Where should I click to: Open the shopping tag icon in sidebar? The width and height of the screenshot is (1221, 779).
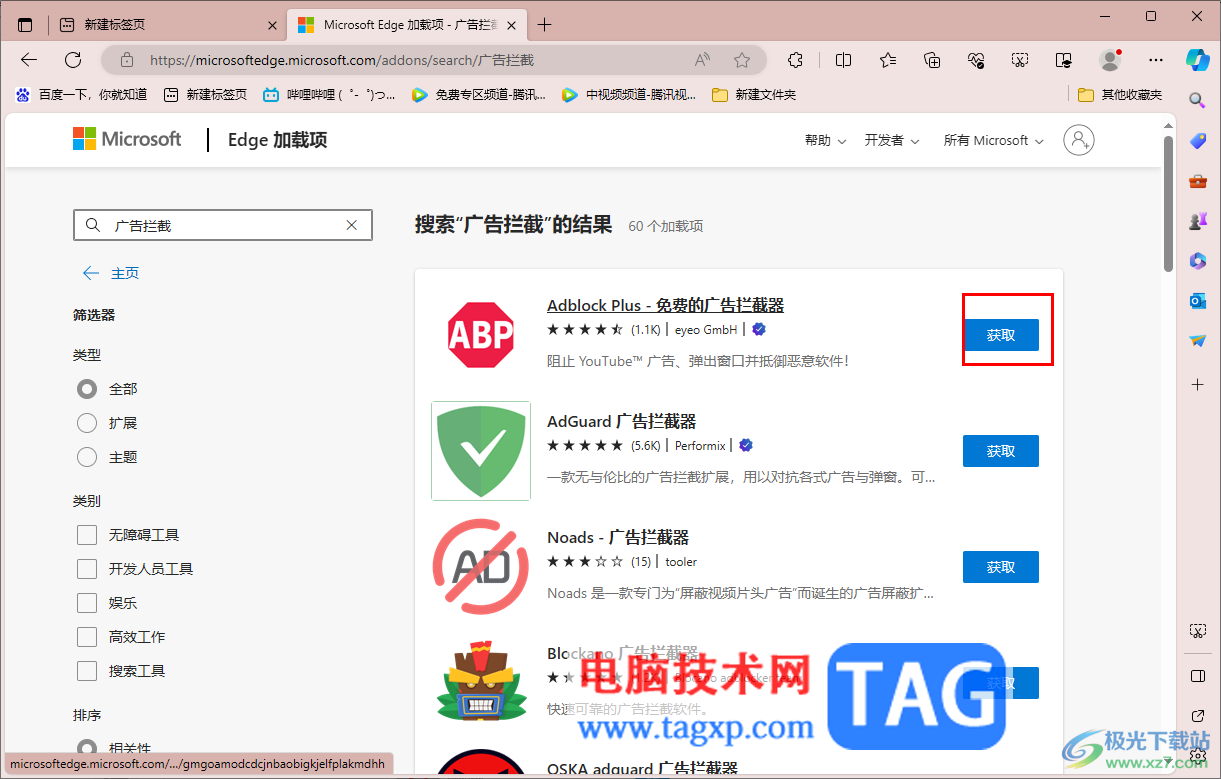pos(1197,141)
